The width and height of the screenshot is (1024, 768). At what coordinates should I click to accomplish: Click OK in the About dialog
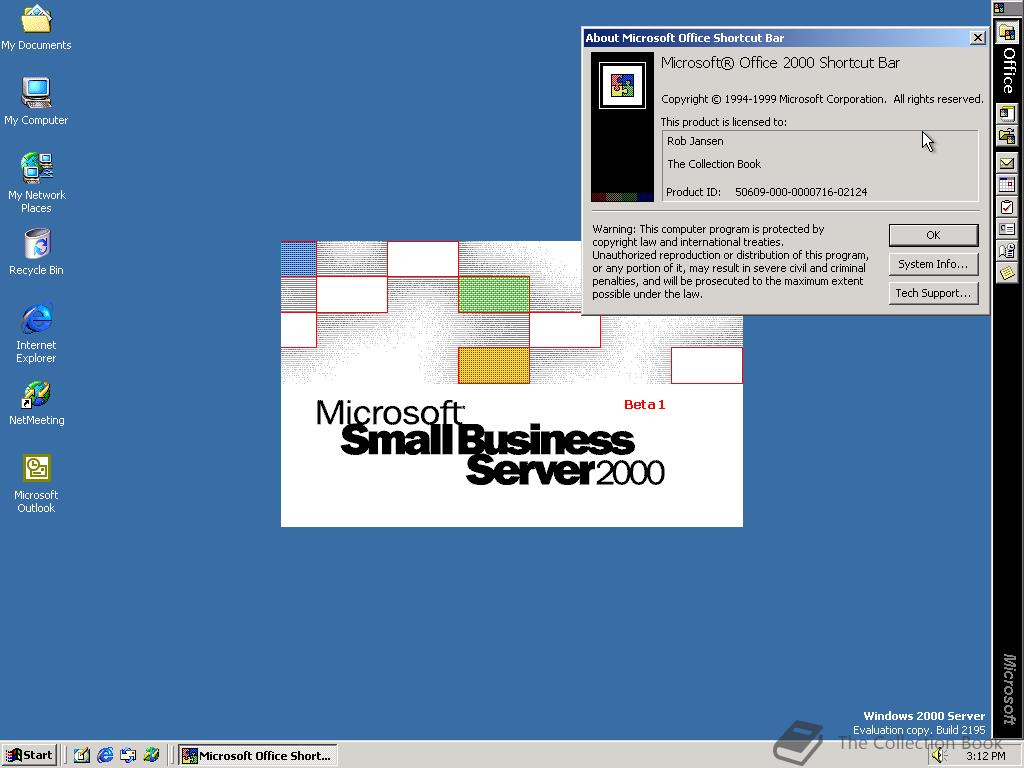coord(933,235)
